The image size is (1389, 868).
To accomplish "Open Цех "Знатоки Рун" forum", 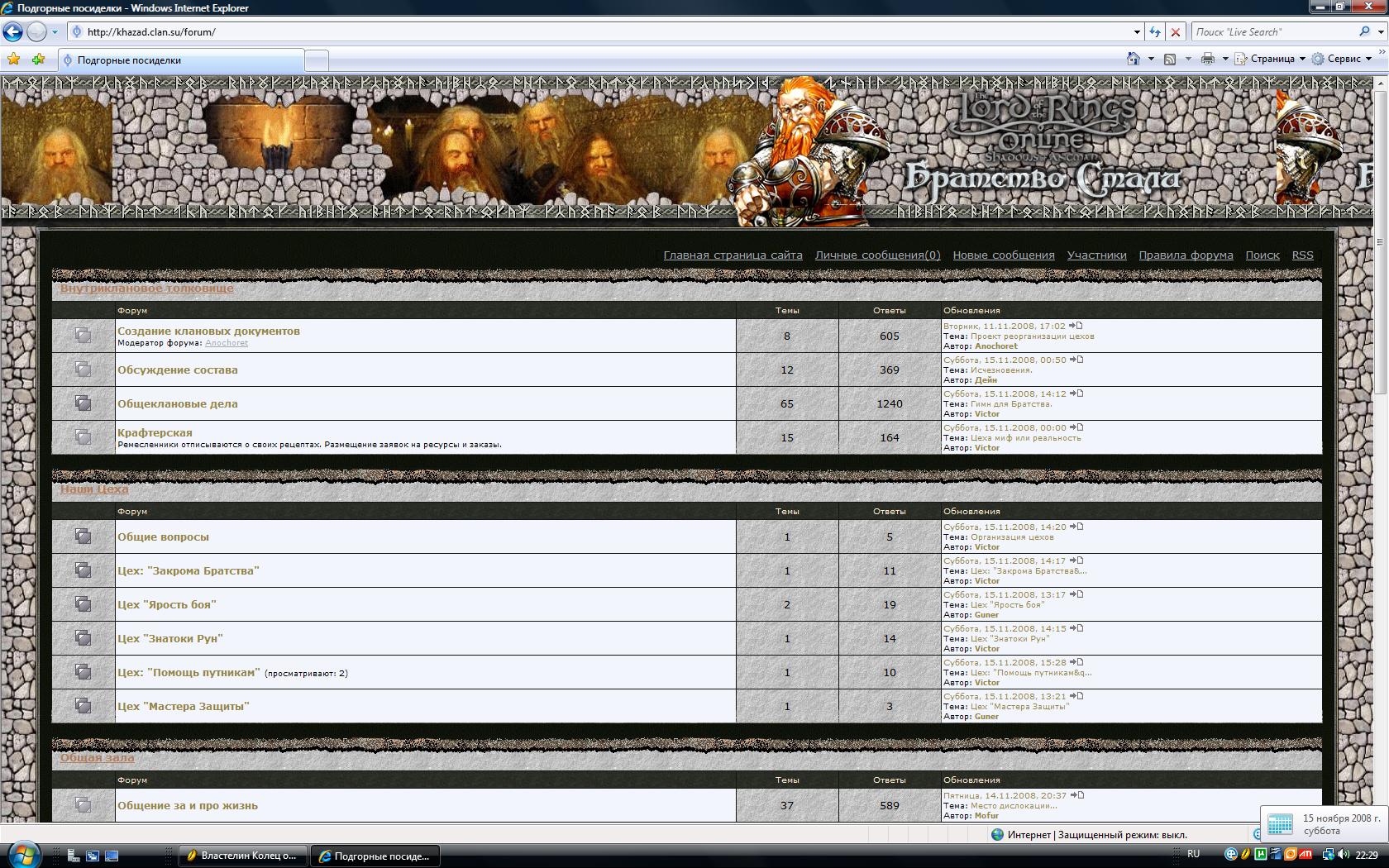I will coord(170,638).
